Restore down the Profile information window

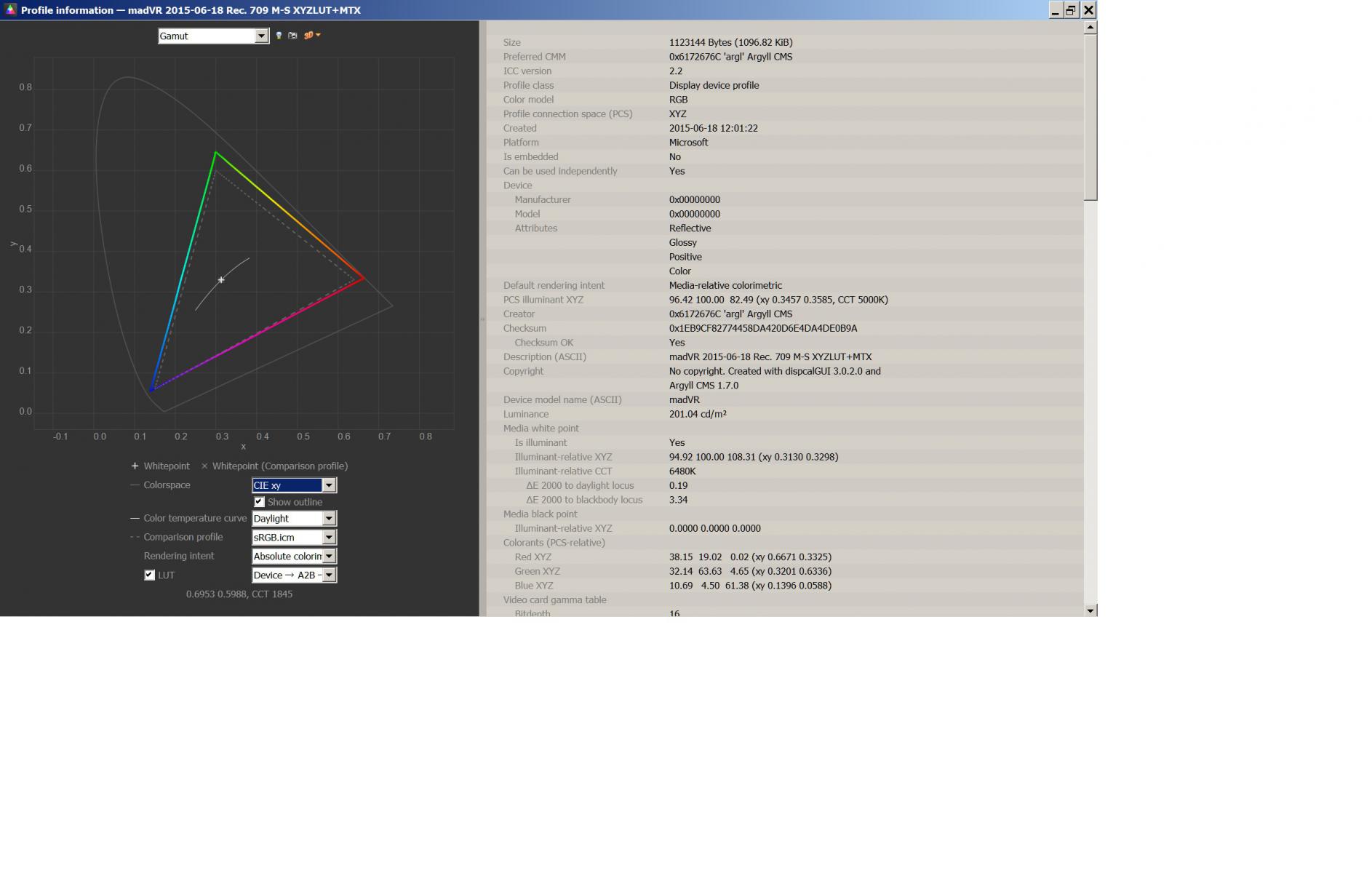click(x=1071, y=10)
